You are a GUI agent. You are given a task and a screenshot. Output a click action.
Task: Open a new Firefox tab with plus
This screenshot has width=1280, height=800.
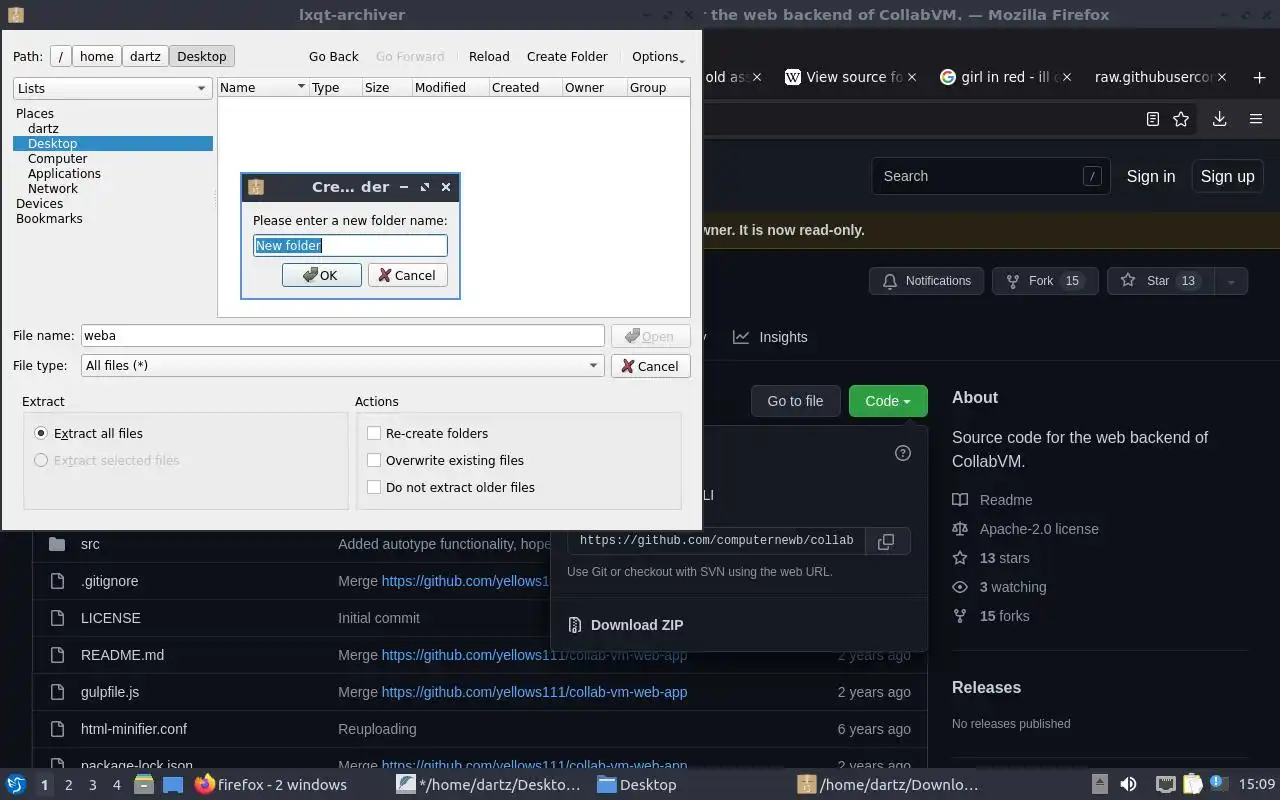click(1259, 77)
